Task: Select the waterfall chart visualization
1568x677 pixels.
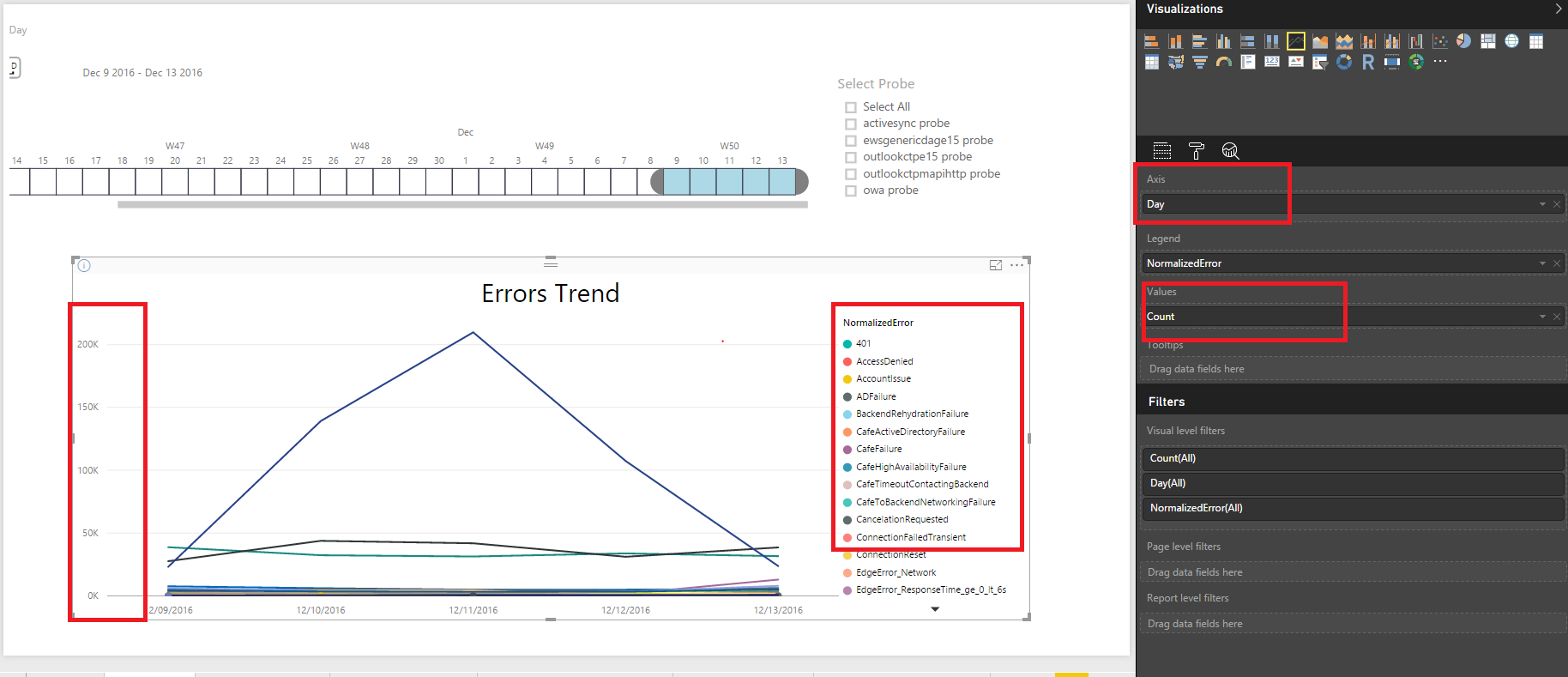Action: click(x=1415, y=41)
